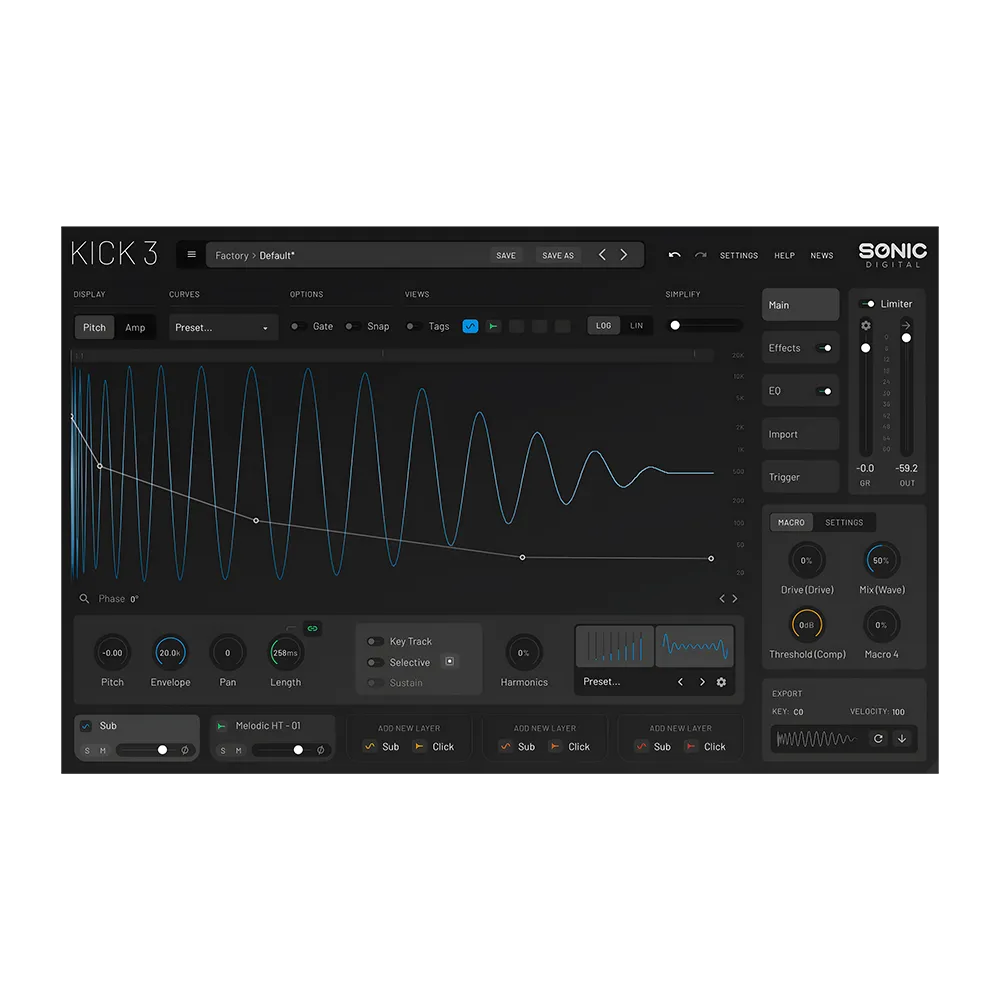The height and width of the screenshot is (1000, 1000).
Task: Add Sub in first Add New Layer slot
Action: 381,746
